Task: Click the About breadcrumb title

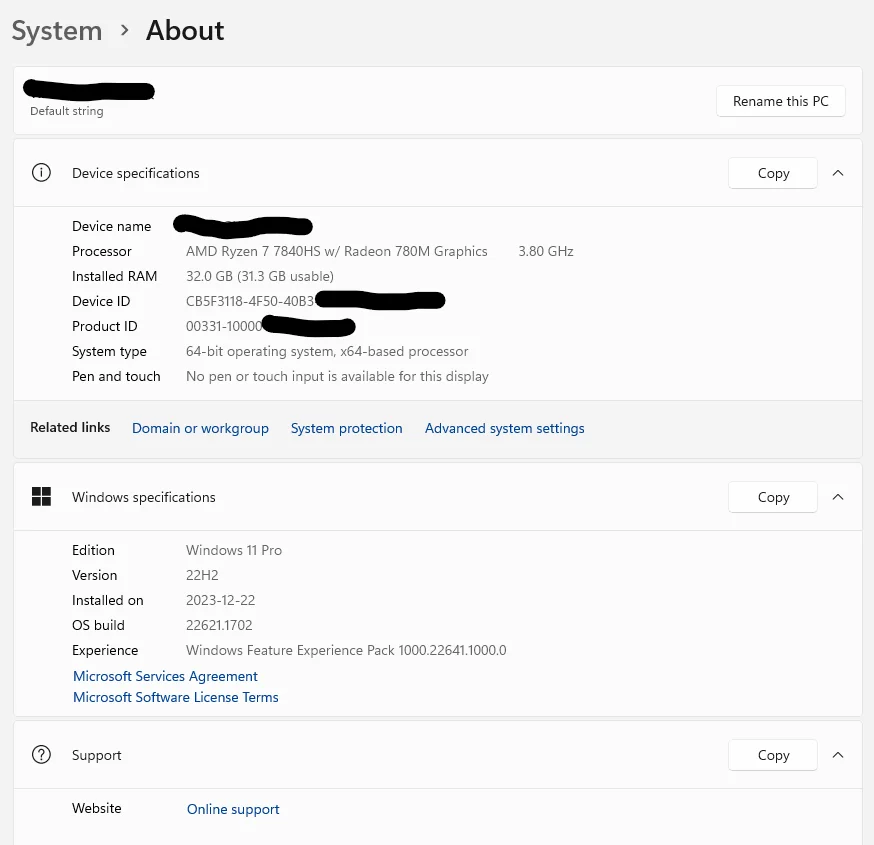Action: tap(185, 30)
